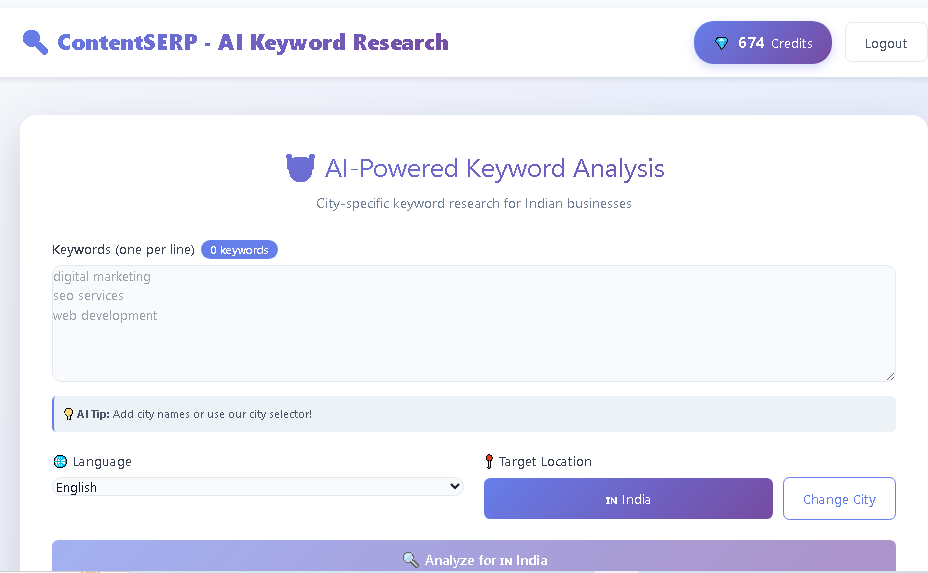The image size is (928, 573).
Task: Click the Keywords (one per line) label
Action: click(123, 250)
